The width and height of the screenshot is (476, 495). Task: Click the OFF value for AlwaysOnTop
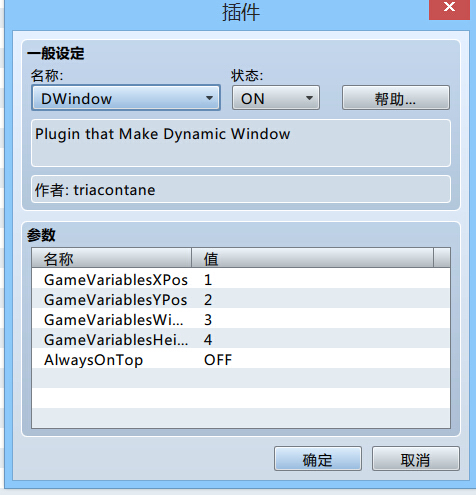click(x=218, y=360)
